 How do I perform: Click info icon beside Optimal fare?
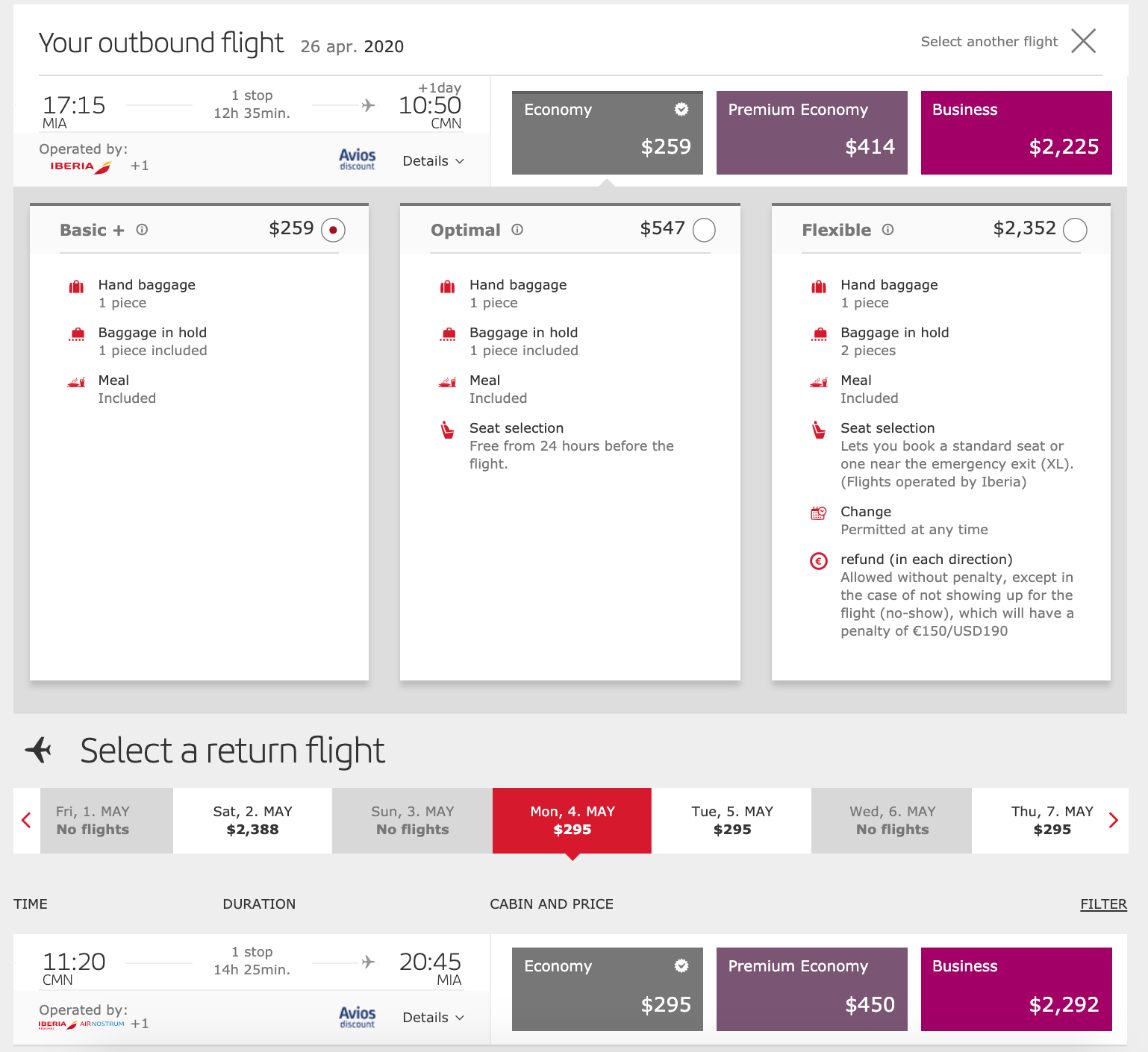pos(517,230)
